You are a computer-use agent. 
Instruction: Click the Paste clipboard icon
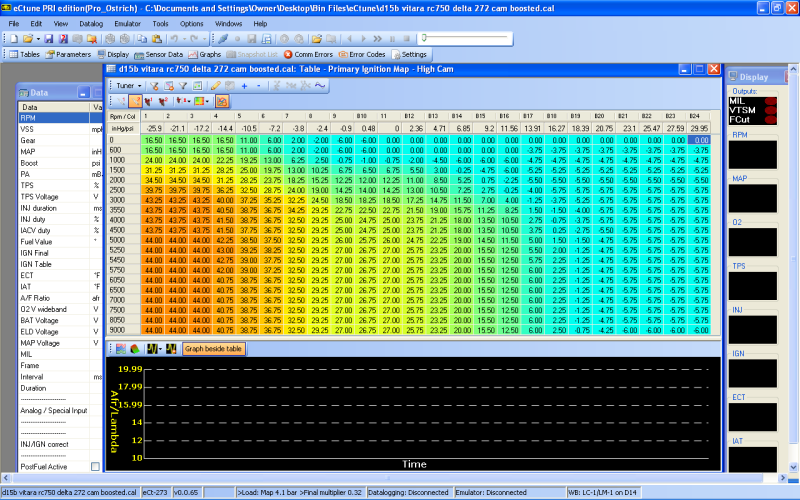[x=157, y=39]
